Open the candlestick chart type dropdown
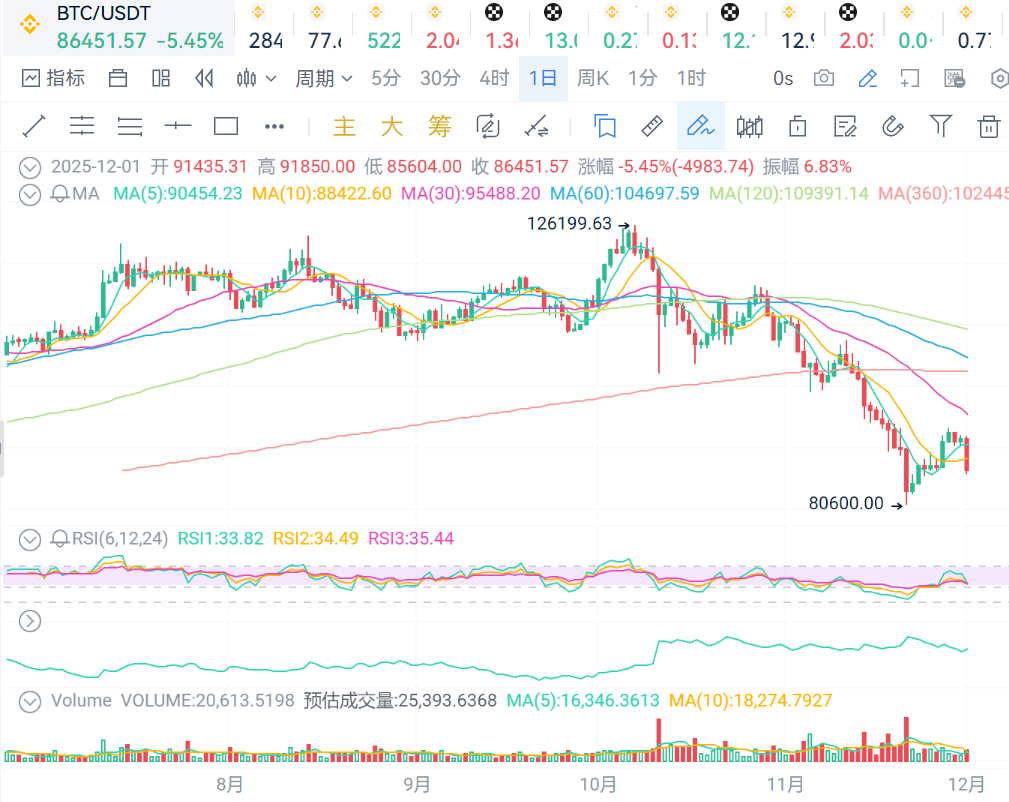Viewport: 1009px width, 802px height. (x=257, y=78)
